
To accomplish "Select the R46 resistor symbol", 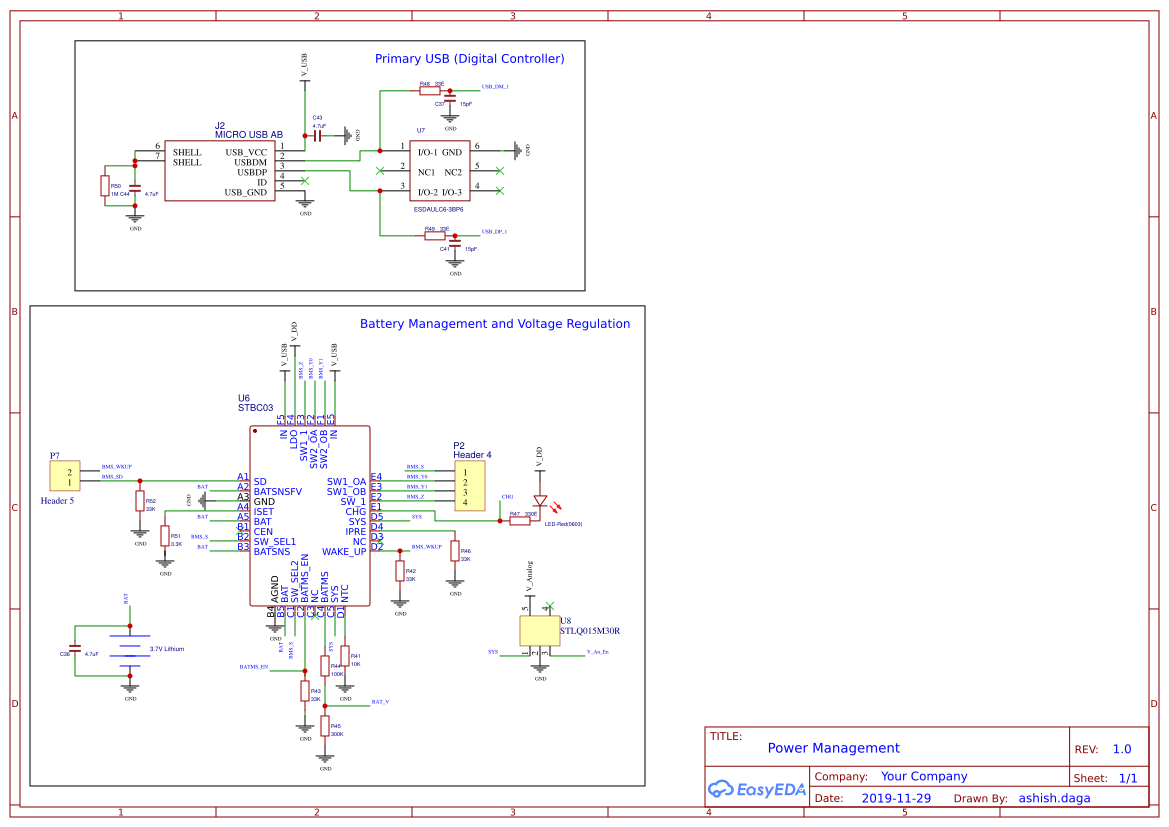I will 455,551.
